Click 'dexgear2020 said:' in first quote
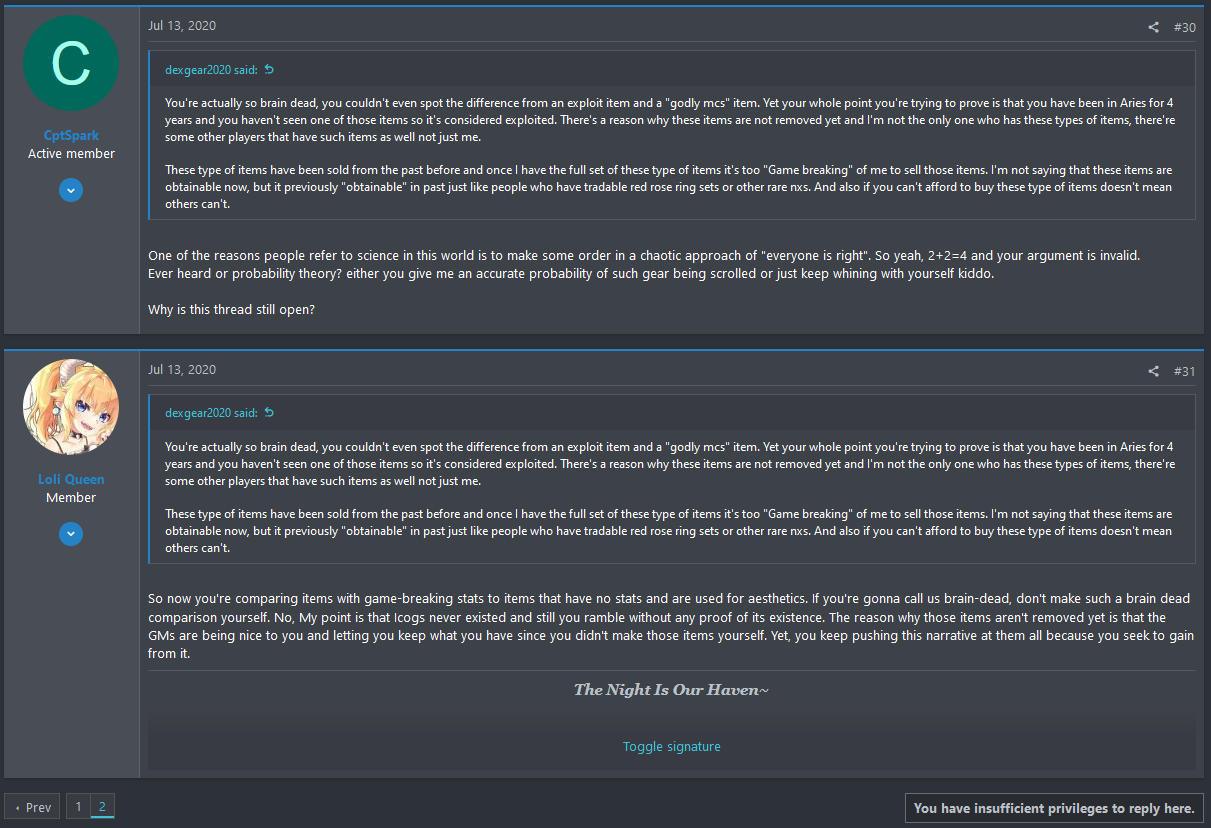Image resolution: width=1211 pixels, height=828 pixels. pyautogui.click(x=212, y=69)
